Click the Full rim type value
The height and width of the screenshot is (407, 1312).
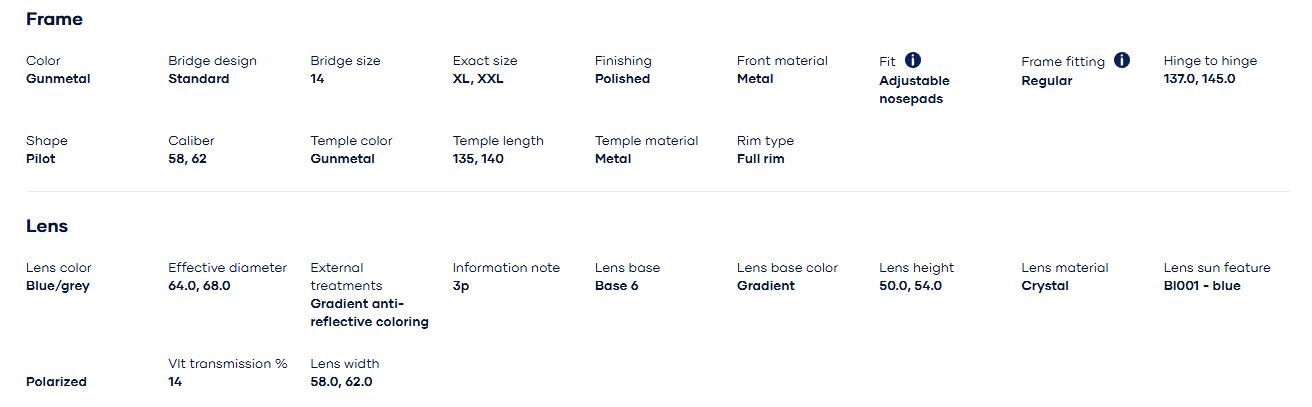pyautogui.click(x=760, y=159)
